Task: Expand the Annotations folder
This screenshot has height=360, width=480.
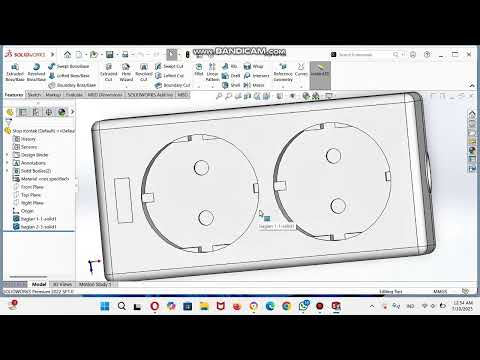Action: (7, 163)
